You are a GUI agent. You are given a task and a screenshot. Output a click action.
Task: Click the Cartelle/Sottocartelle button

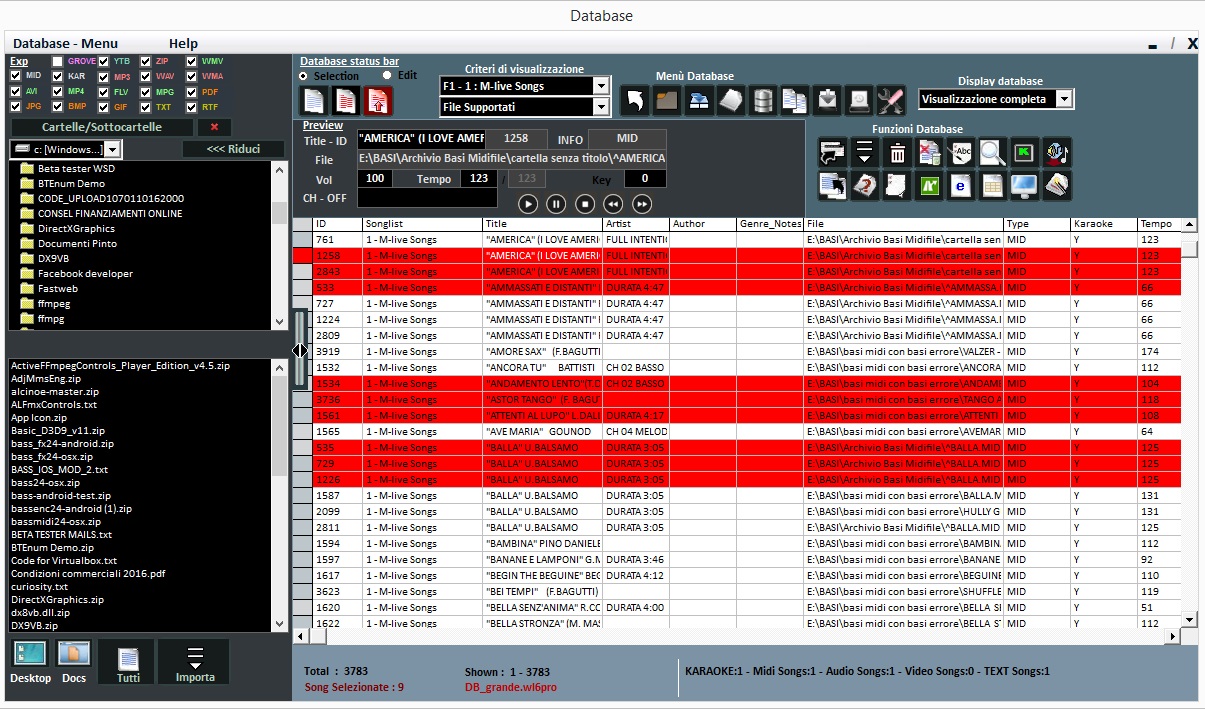[100, 127]
